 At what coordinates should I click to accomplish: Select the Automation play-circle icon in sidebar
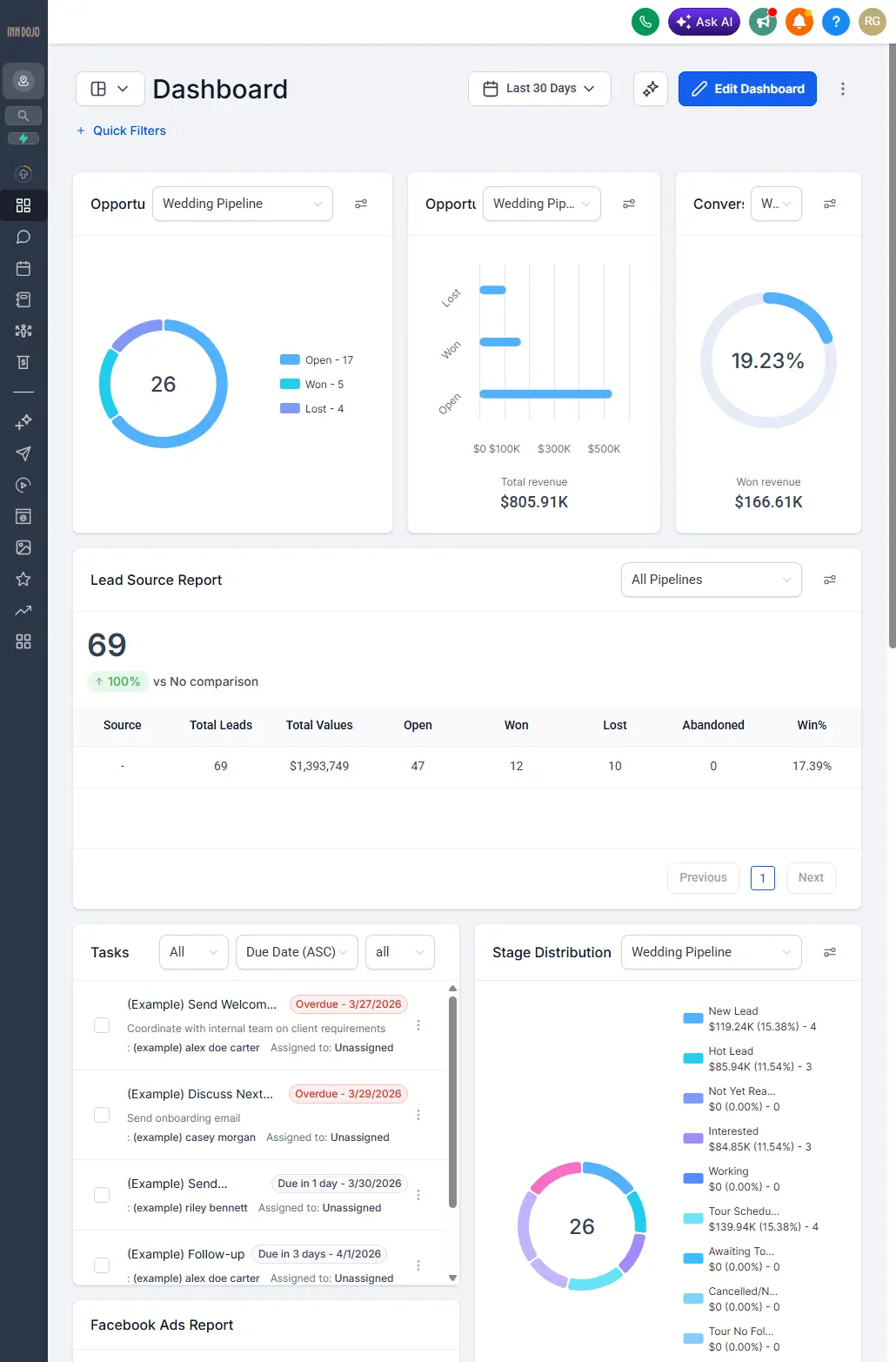coord(23,485)
